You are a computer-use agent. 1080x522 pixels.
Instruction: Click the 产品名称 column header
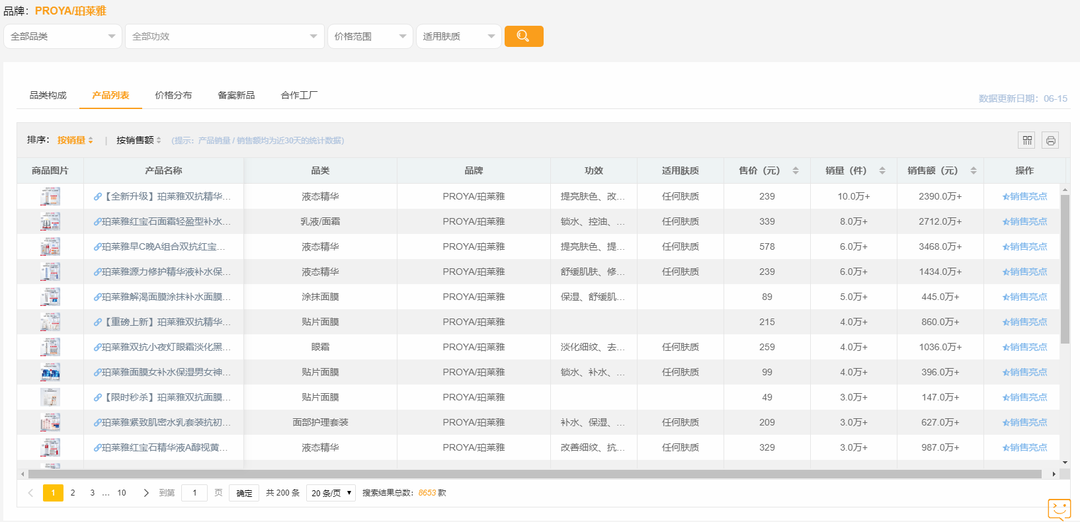(164, 171)
